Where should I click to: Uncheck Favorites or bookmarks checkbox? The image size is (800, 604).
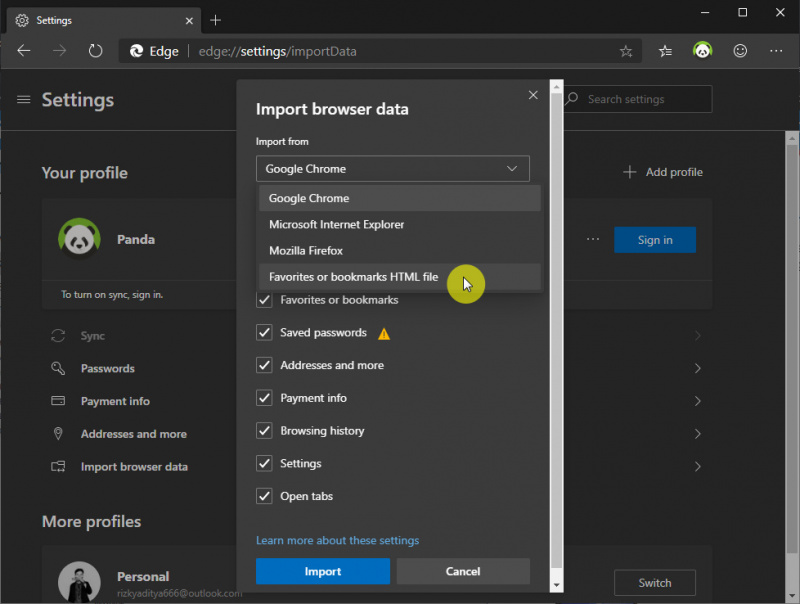click(x=264, y=300)
